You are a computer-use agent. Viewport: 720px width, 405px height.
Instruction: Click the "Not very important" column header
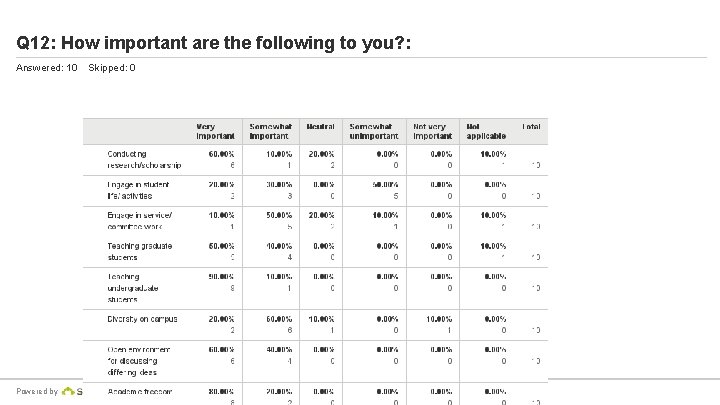coord(433,131)
